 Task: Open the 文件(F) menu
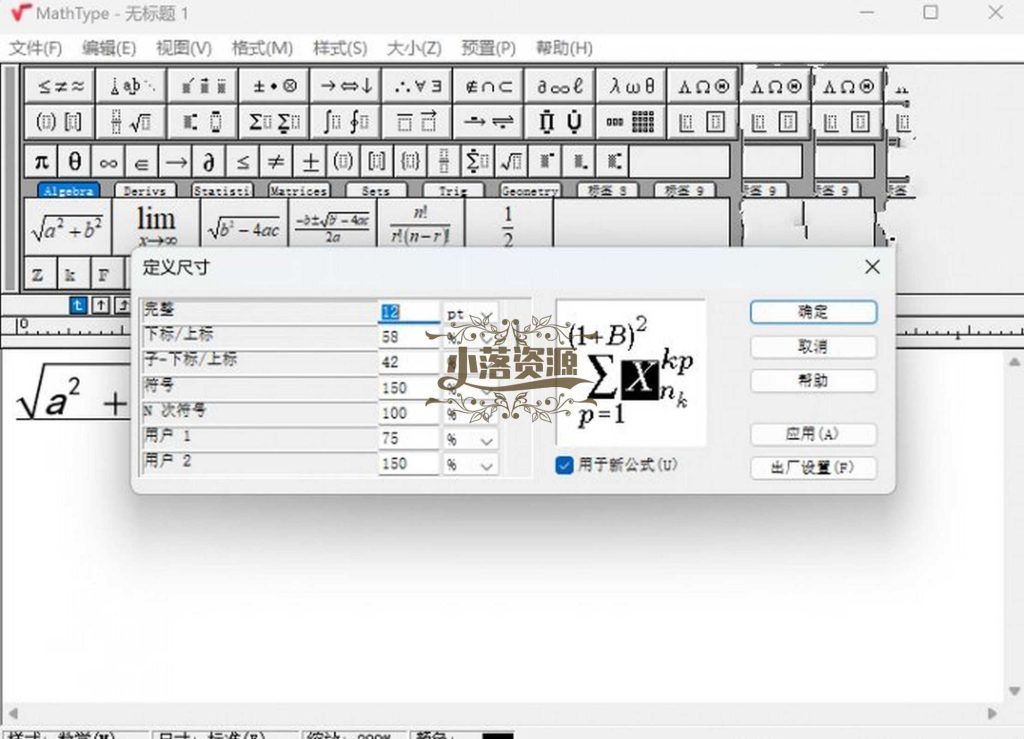36,48
